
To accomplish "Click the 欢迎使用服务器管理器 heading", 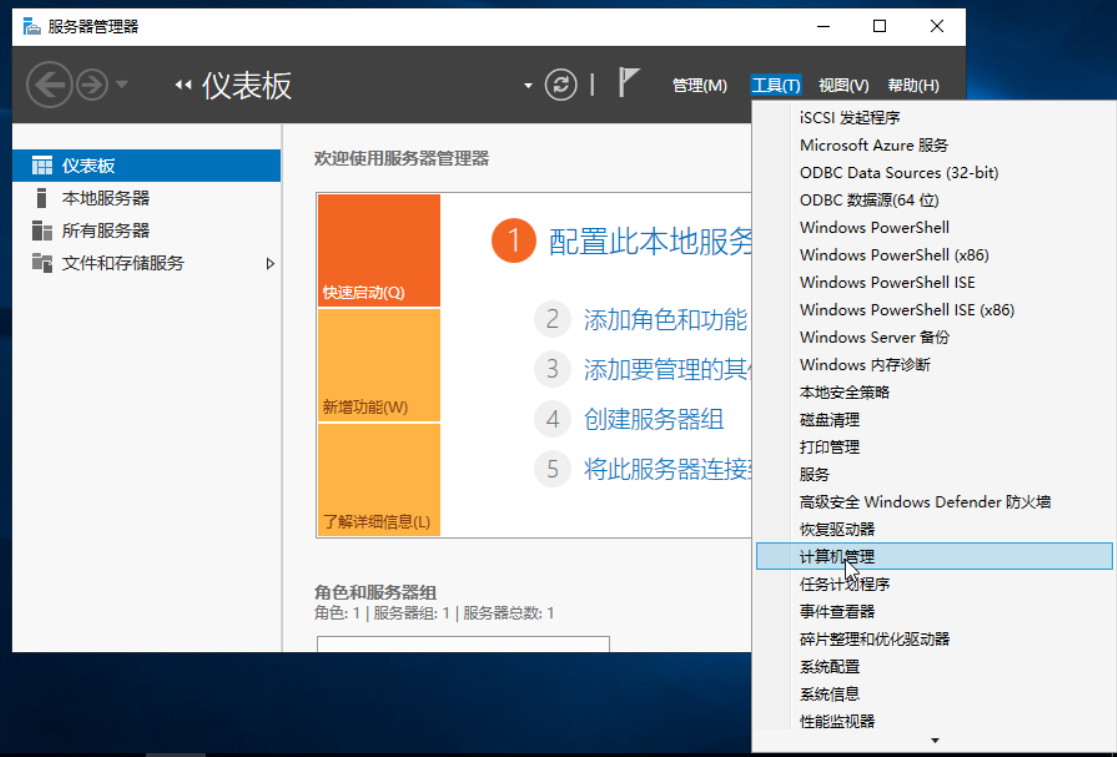I will (402, 158).
